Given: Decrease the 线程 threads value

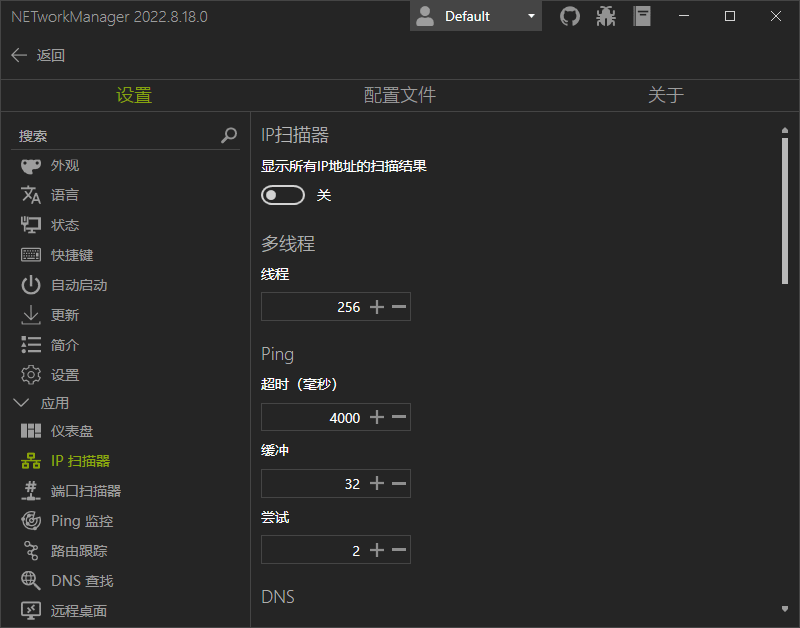Looking at the screenshot, I should pos(399,307).
